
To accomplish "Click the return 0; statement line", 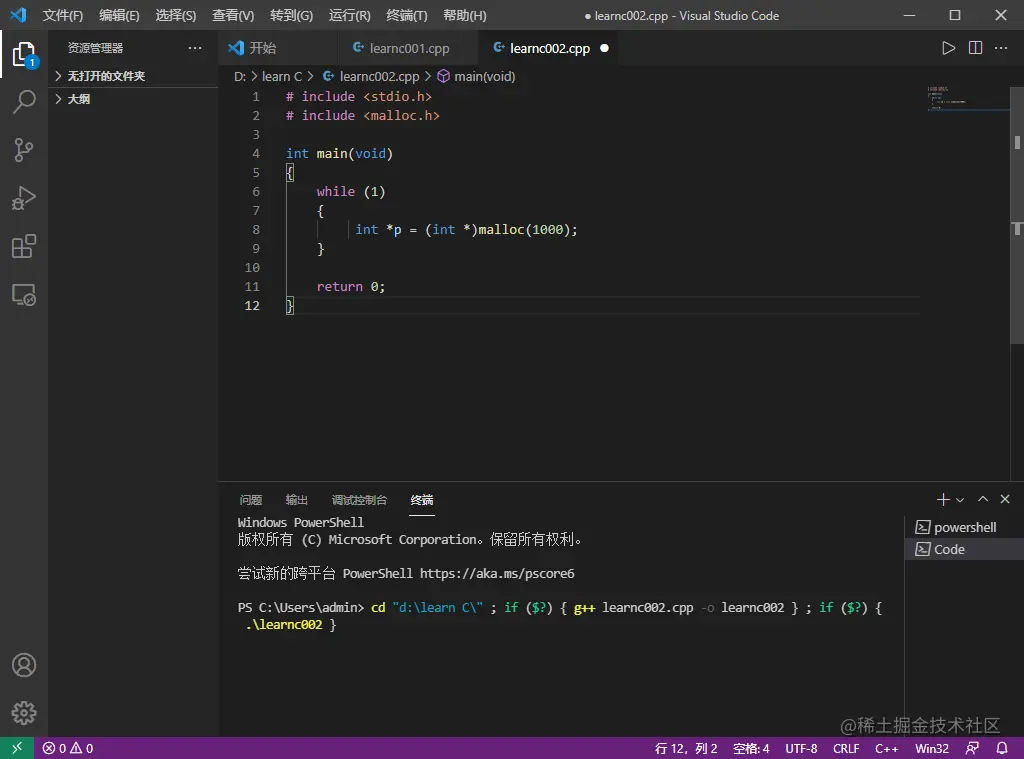I will (351, 286).
